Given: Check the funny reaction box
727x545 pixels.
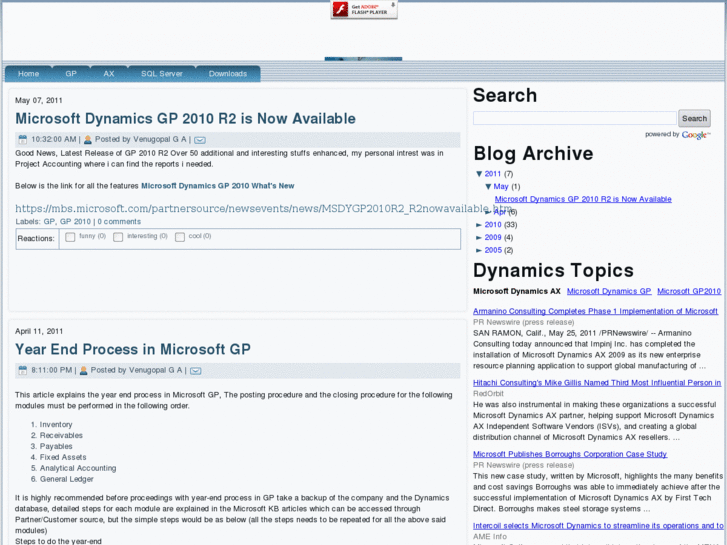Looking at the screenshot, I should tap(70, 237).
